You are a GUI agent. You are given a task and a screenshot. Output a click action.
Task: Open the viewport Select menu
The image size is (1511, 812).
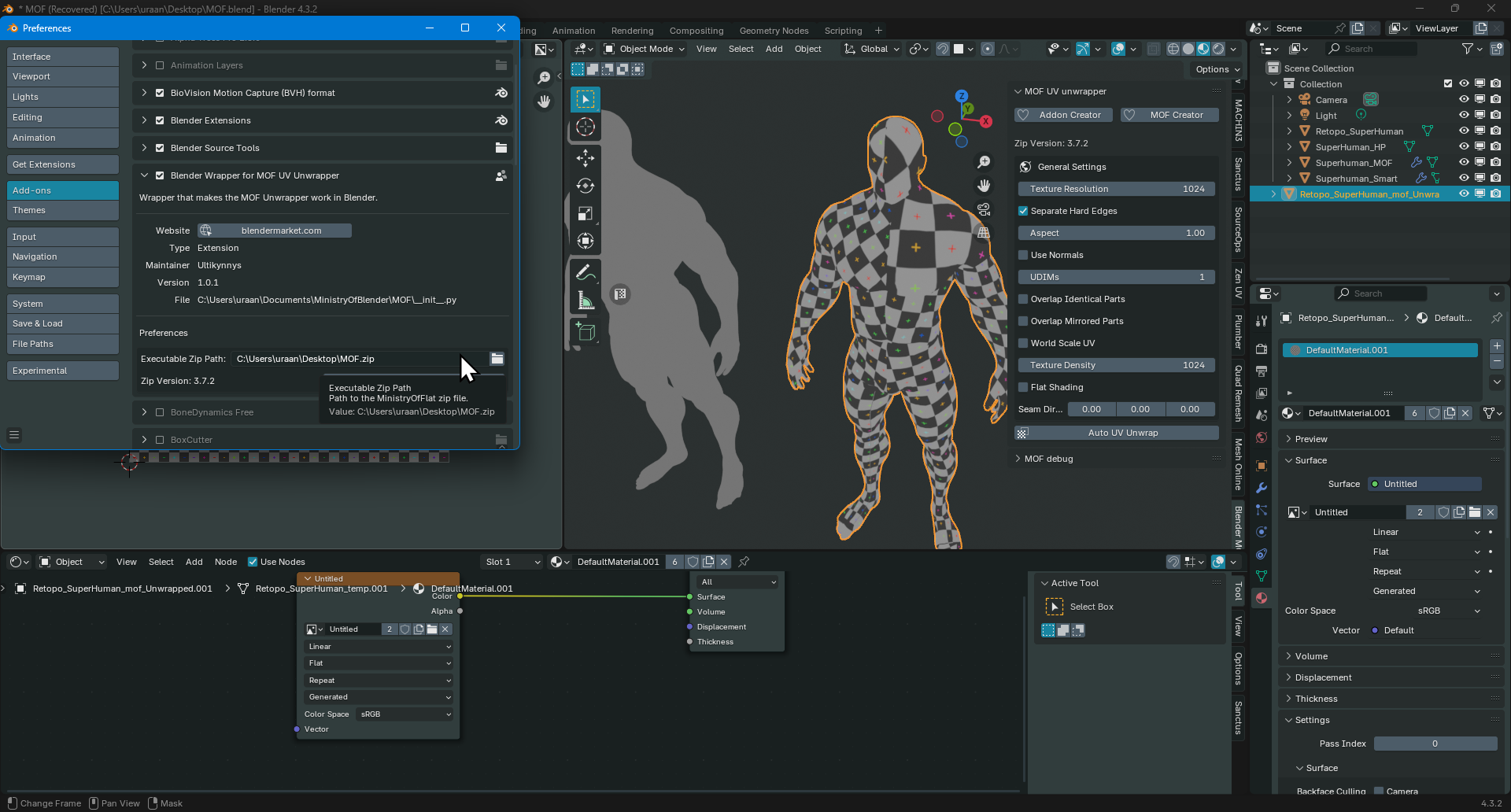(x=741, y=49)
